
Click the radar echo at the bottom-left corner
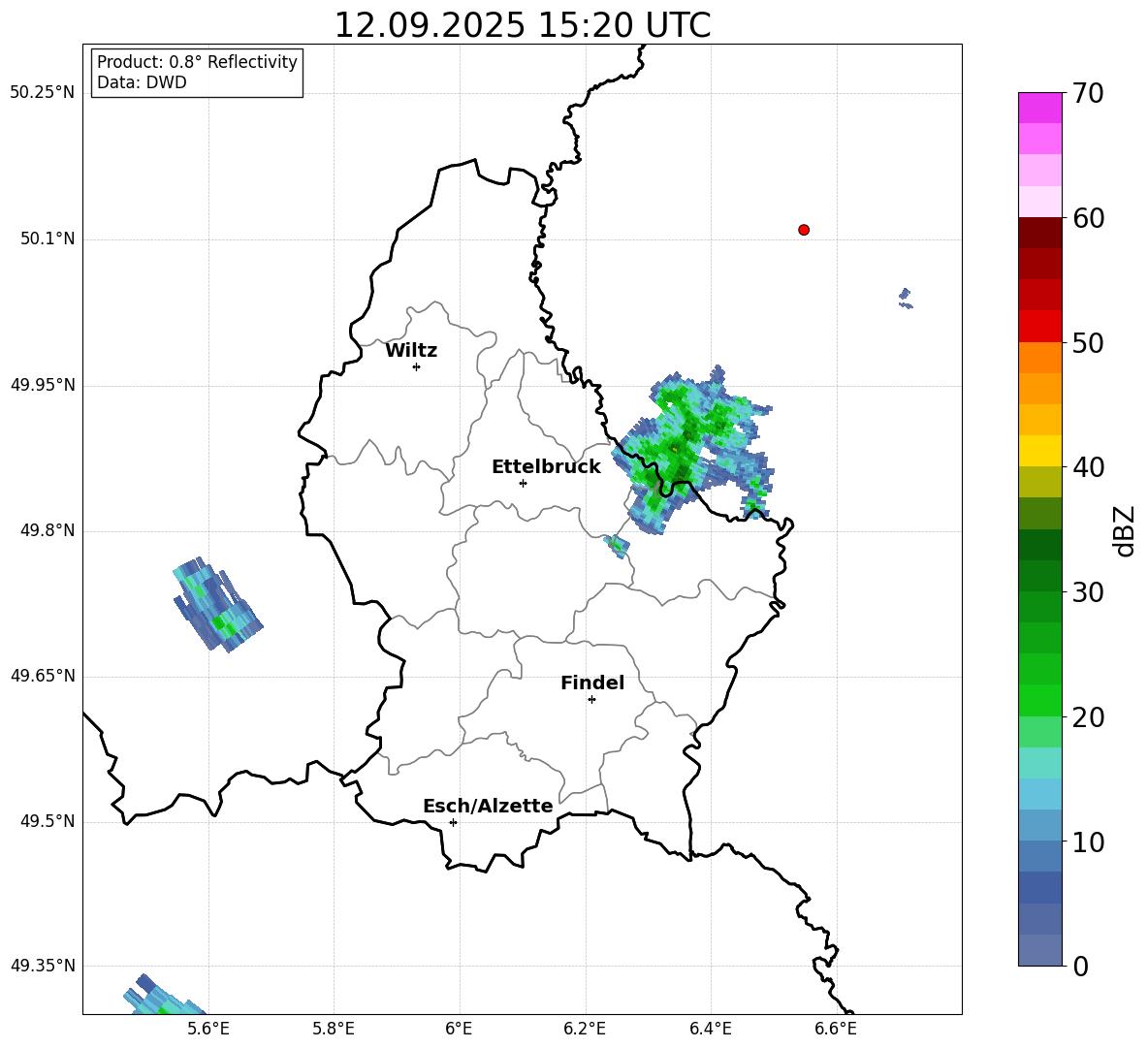pyautogui.click(x=165, y=996)
